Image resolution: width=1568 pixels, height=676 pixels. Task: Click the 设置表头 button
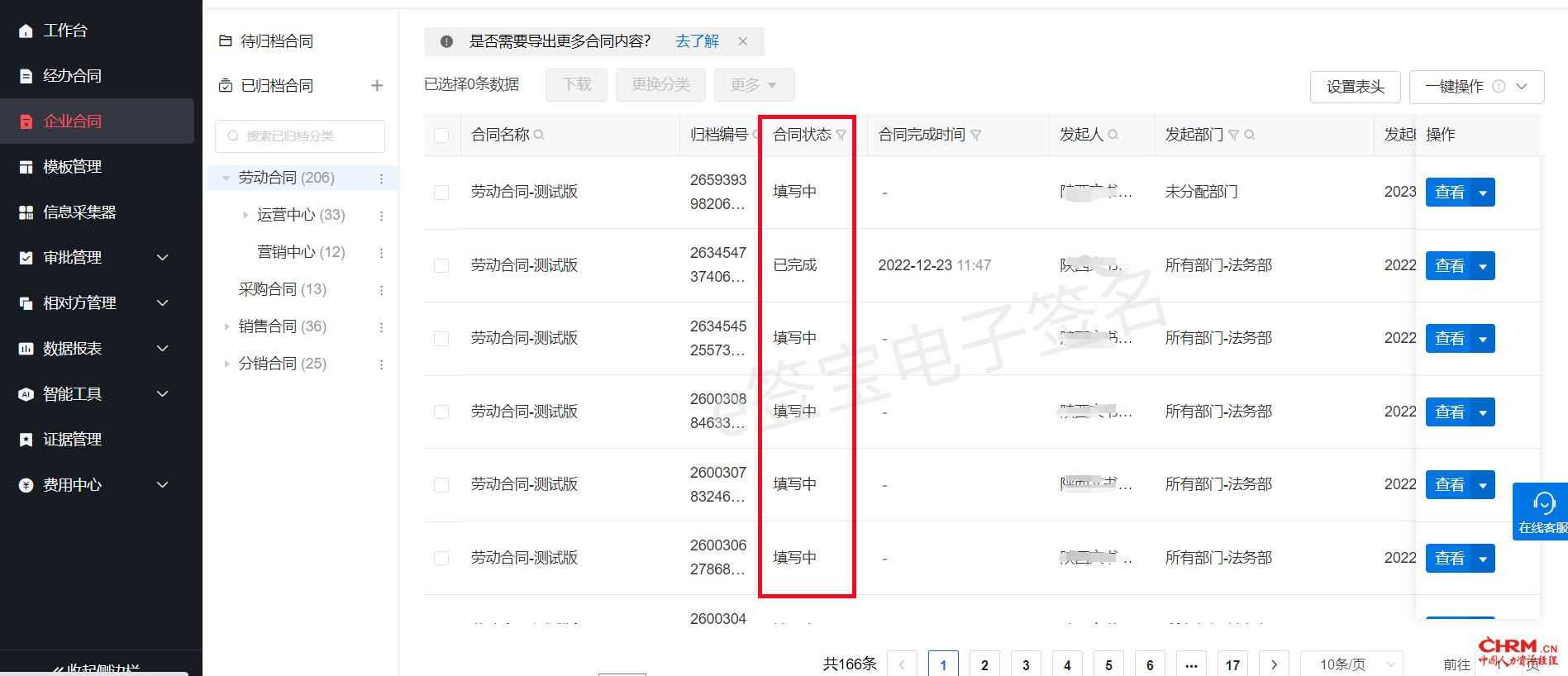(1355, 87)
